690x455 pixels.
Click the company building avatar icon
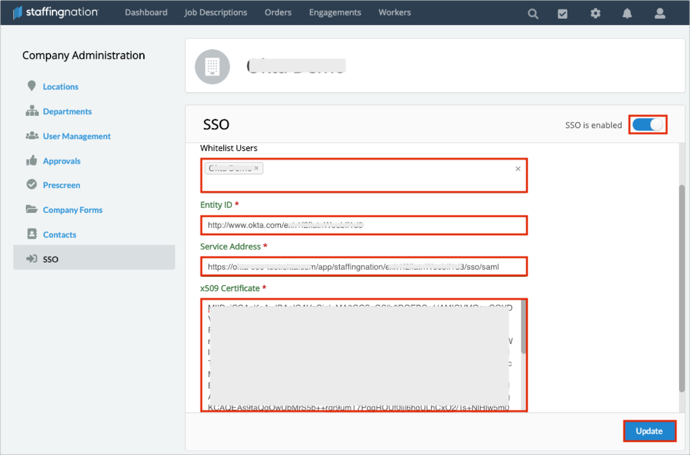213,66
